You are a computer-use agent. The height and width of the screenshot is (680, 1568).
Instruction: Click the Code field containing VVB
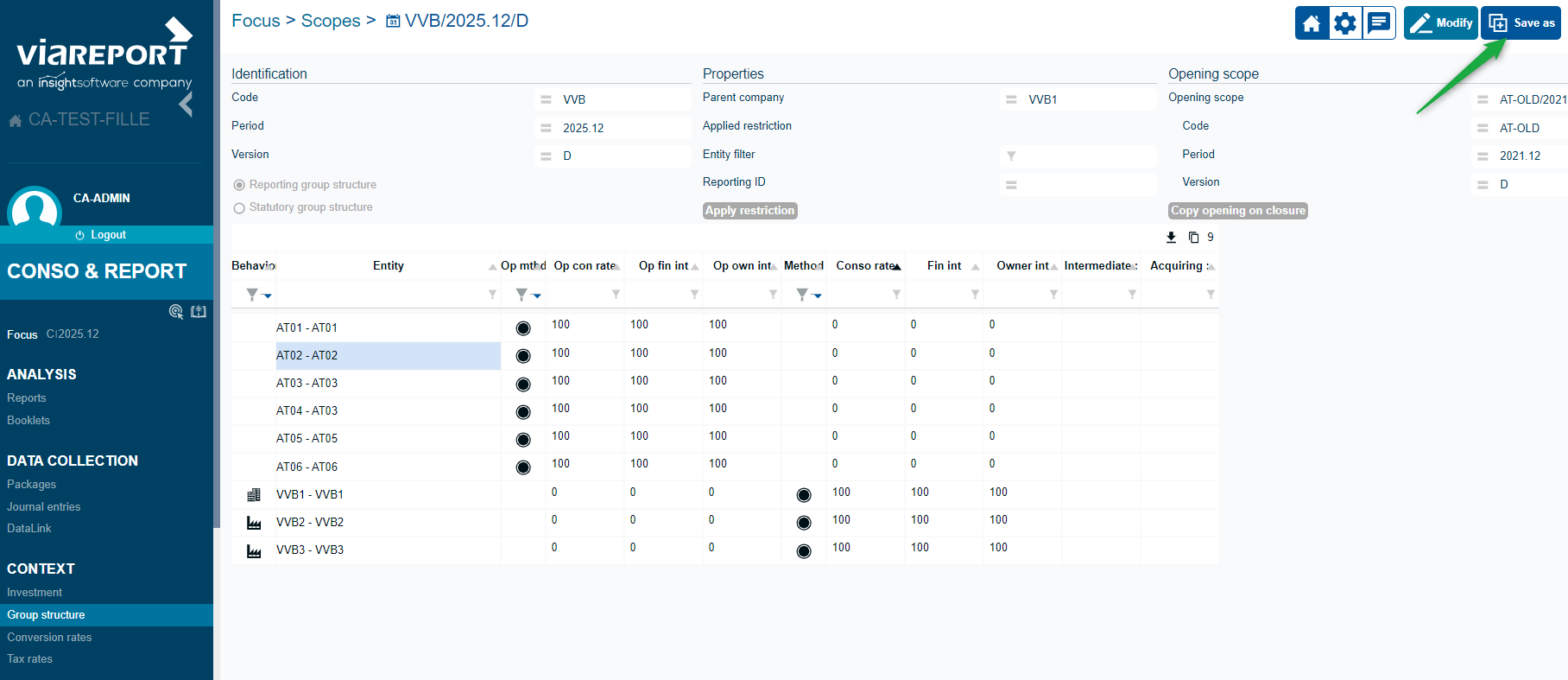coord(613,99)
